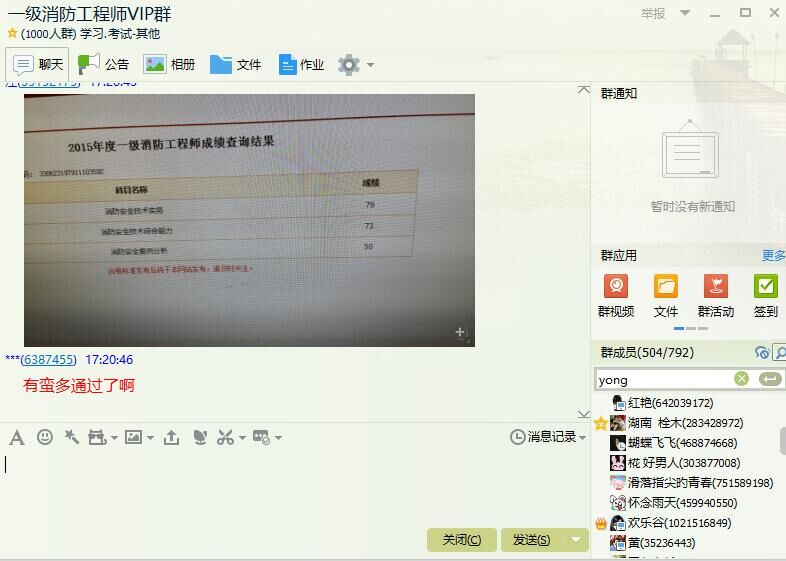The width and height of the screenshot is (786, 561).
Task: Open the title bar dropdown arrow menu
Action: (x=685, y=13)
